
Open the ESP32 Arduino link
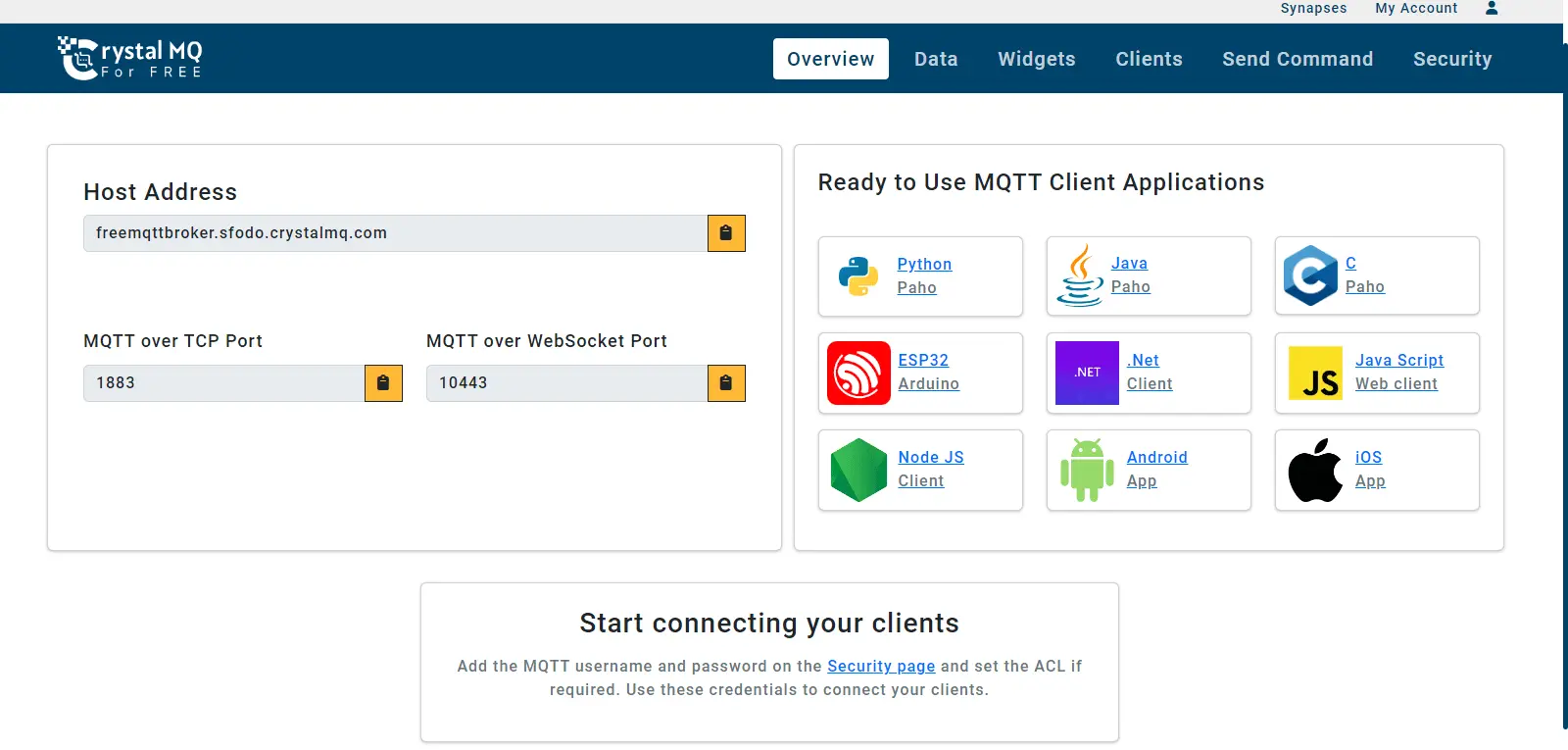point(928,372)
